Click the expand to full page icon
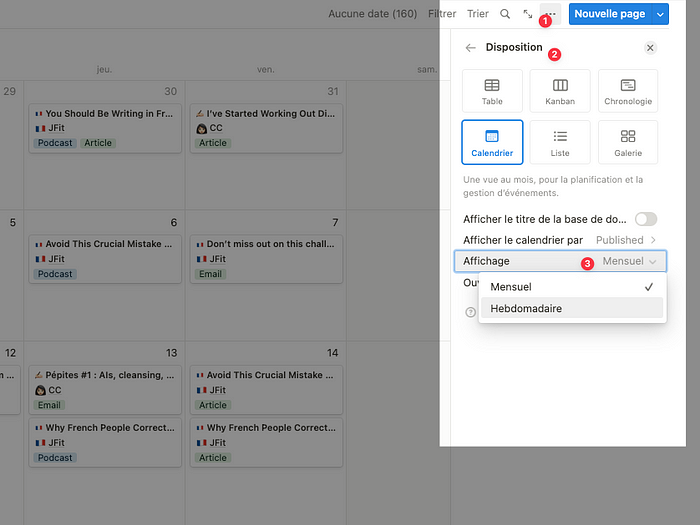Viewport: 700px width, 525px height. point(528,14)
